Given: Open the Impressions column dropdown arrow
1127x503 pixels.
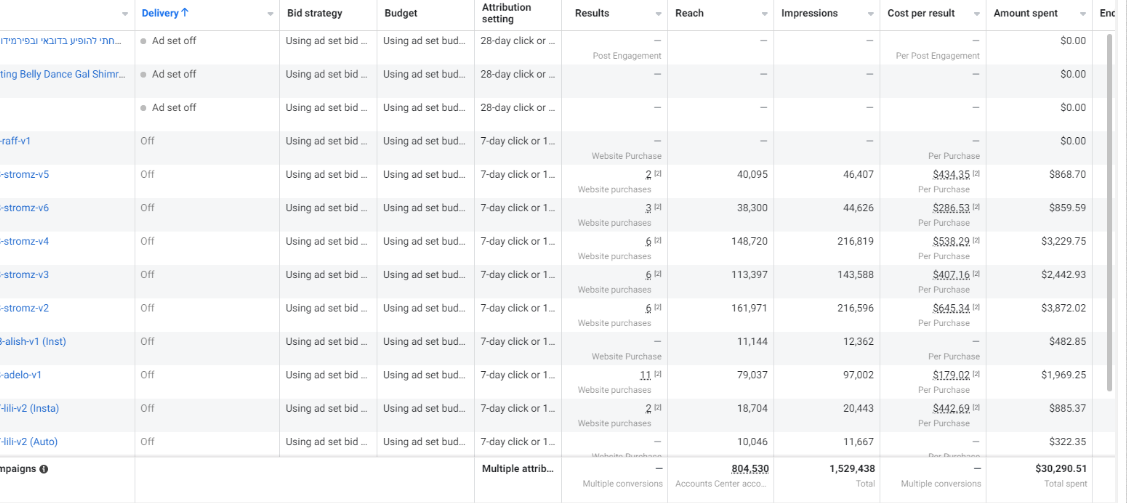Looking at the screenshot, I should click(x=870, y=14).
